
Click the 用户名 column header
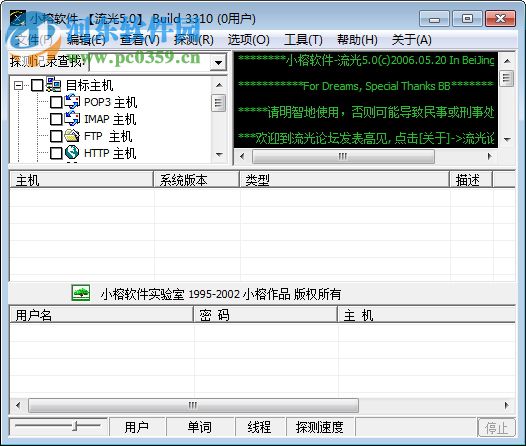[x=102, y=315]
